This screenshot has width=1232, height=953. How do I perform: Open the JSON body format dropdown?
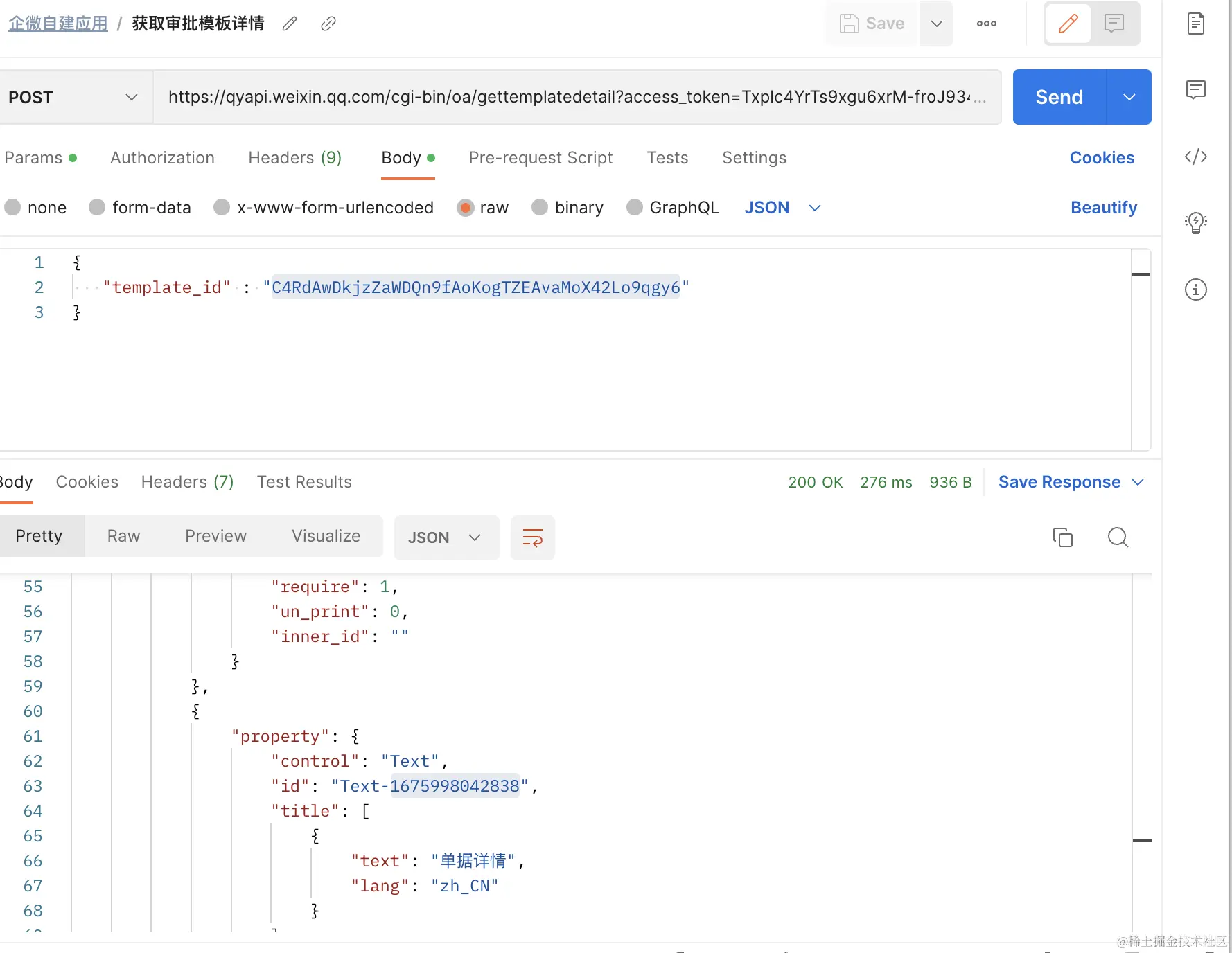(x=782, y=208)
